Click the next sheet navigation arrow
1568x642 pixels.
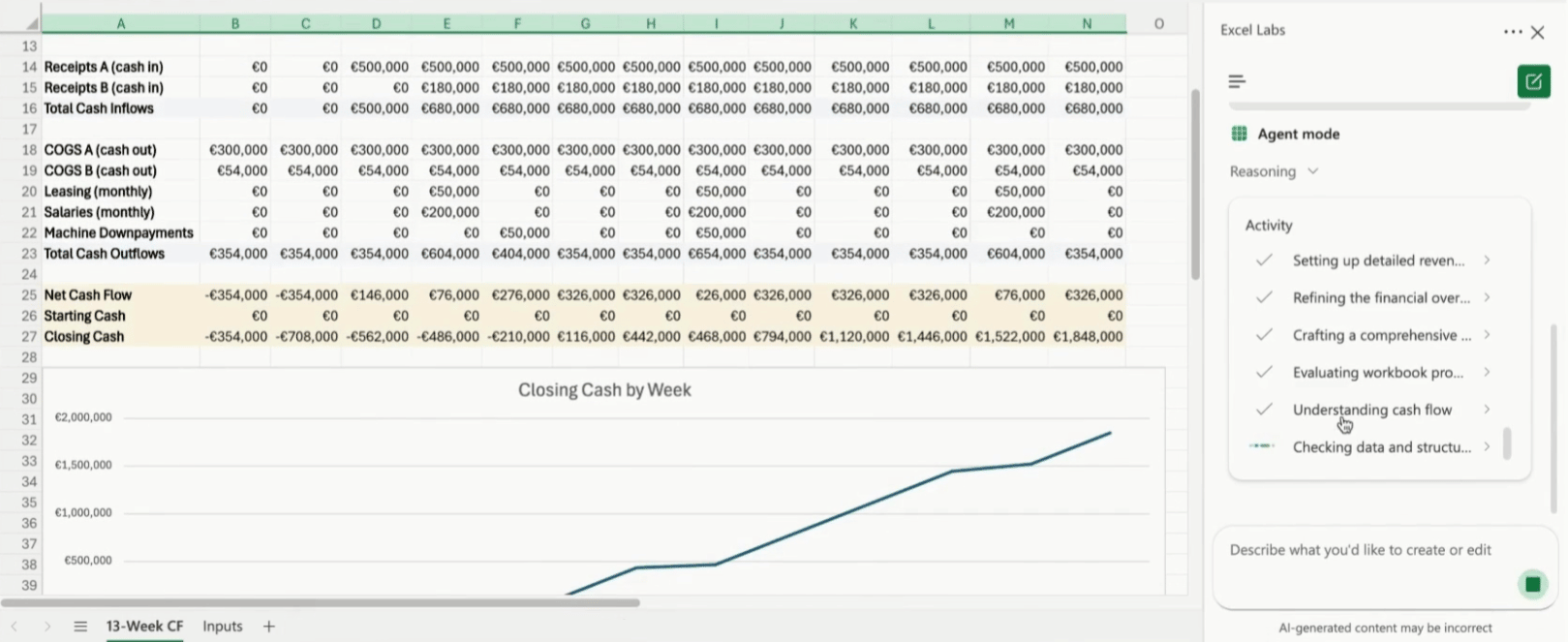point(47,627)
